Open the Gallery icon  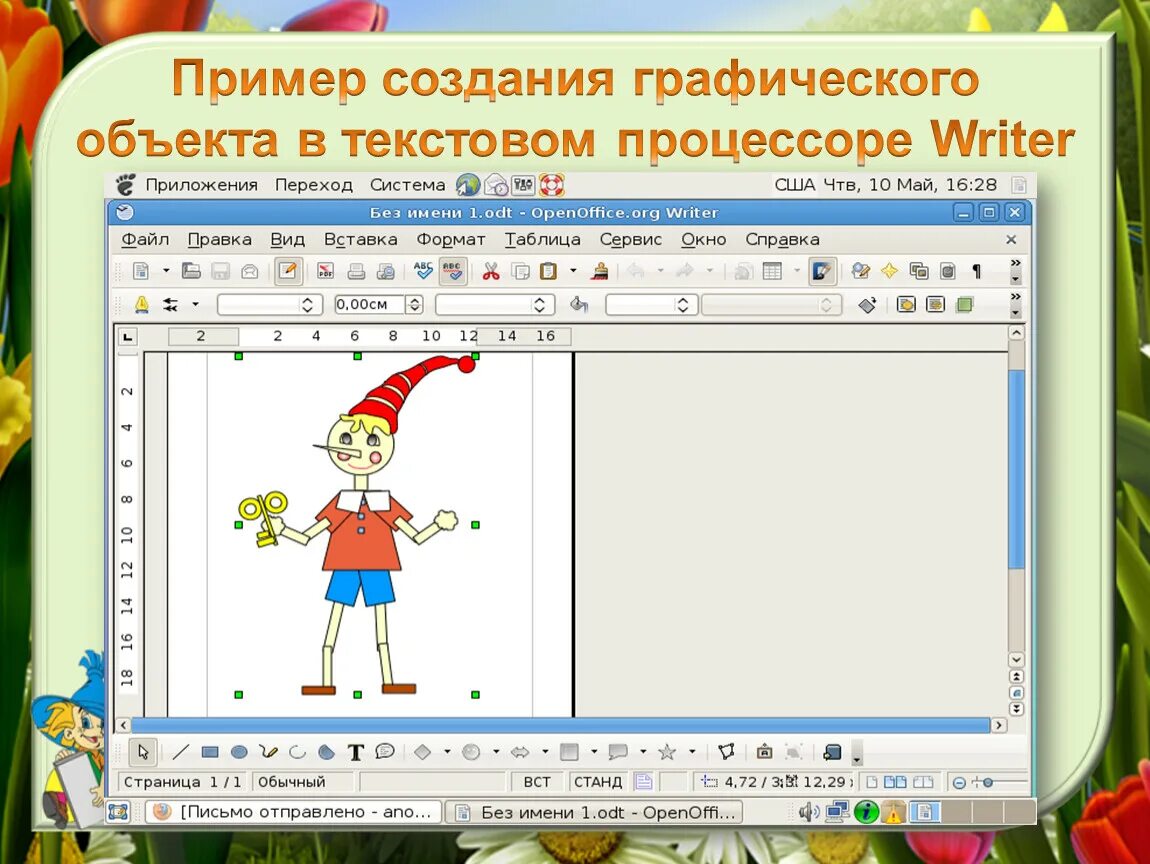tap(919, 271)
